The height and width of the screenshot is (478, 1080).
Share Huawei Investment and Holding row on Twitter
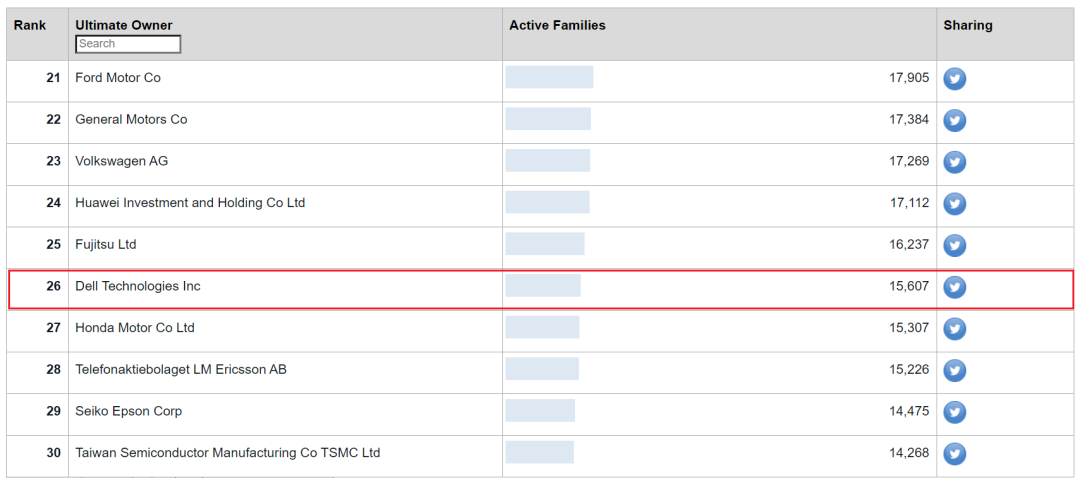(955, 204)
